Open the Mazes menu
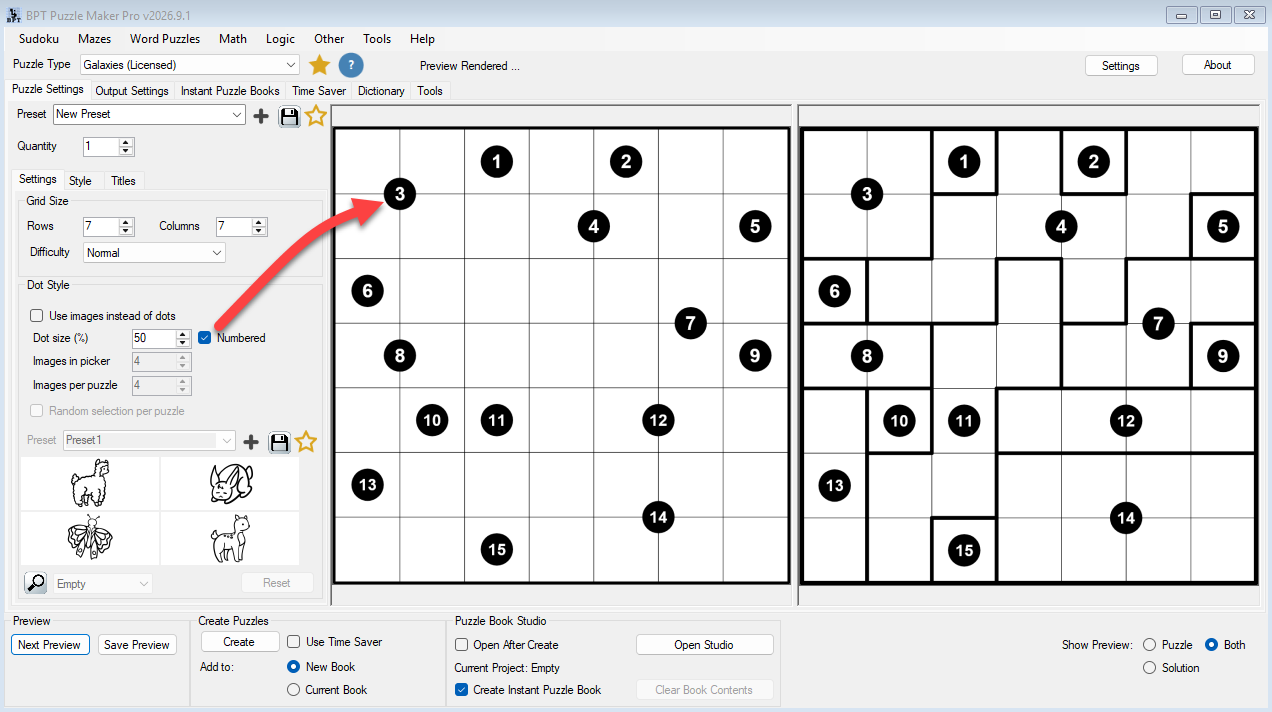This screenshot has height=712, width=1272. (x=95, y=39)
